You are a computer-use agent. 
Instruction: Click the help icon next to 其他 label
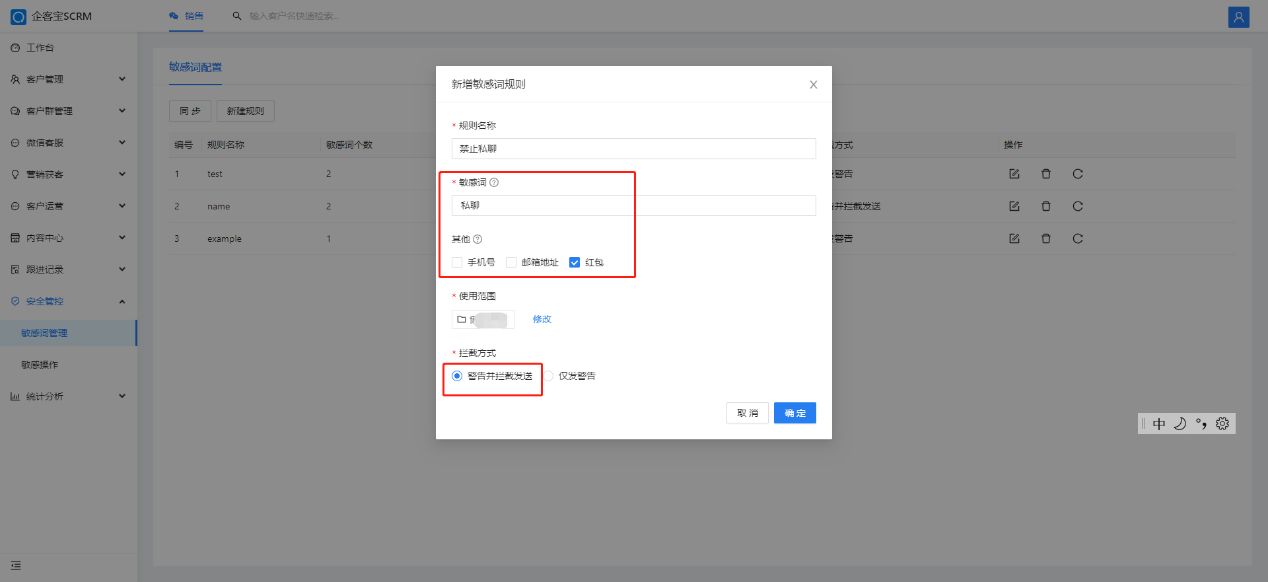click(x=477, y=239)
